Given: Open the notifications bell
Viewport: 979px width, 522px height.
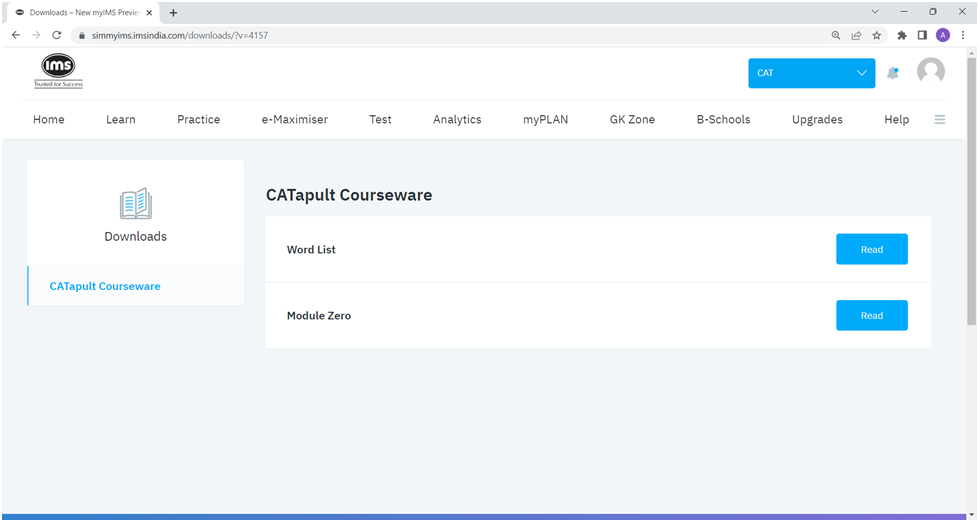Looking at the screenshot, I should pyautogui.click(x=893, y=73).
